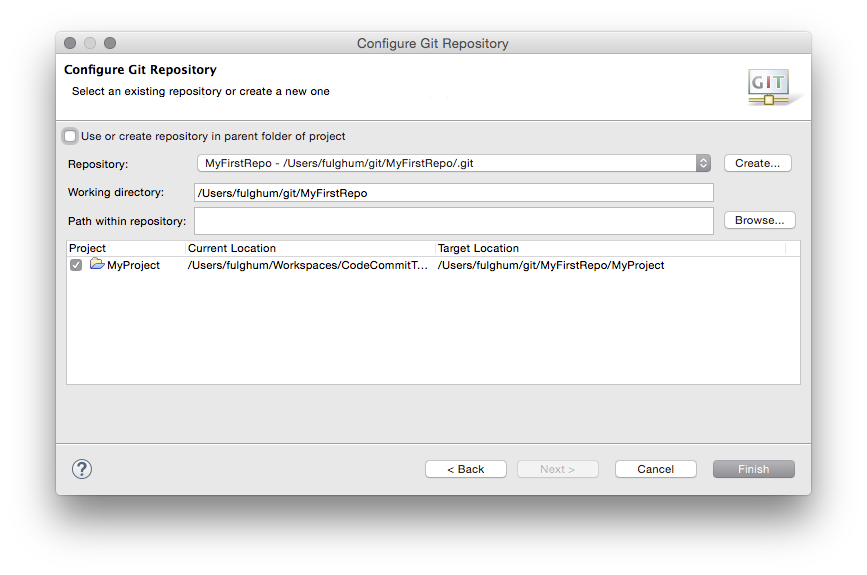Click the disabled Next button

(x=557, y=469)
